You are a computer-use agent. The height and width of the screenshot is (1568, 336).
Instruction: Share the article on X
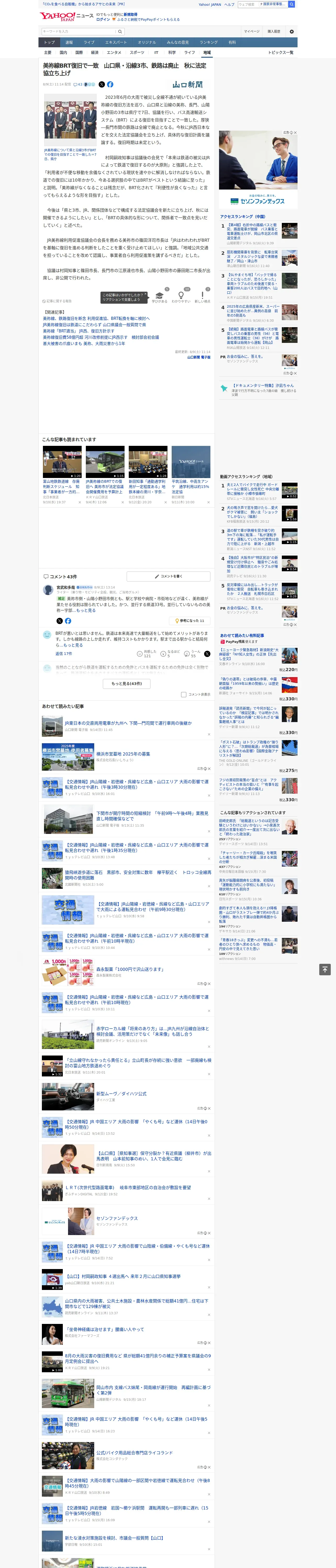pos(102,85)
